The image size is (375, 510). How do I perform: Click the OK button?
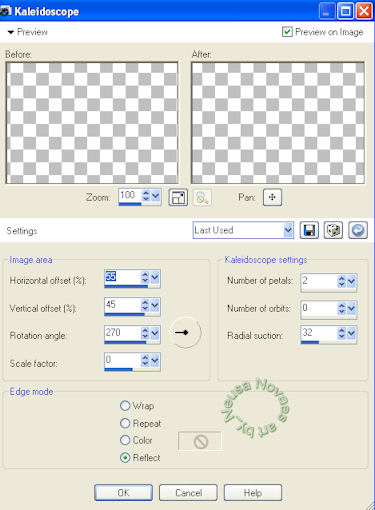pos(123,493)
